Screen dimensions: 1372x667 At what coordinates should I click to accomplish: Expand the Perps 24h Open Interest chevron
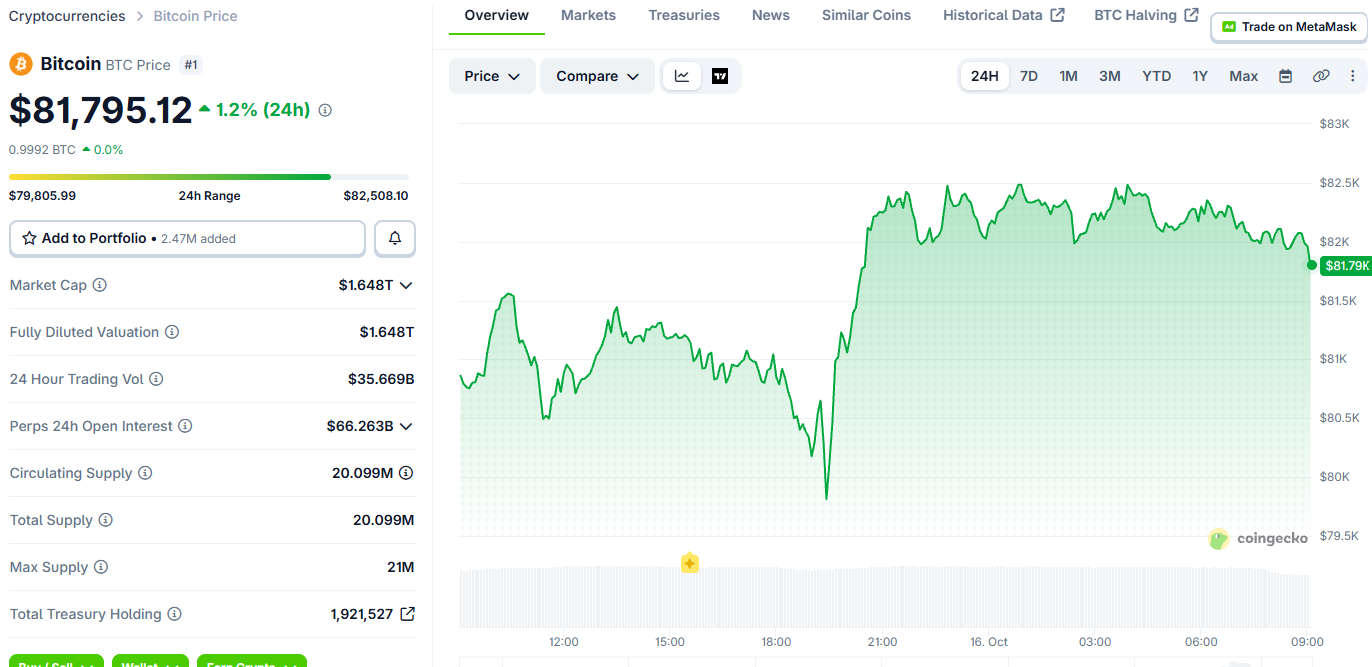pos(406,426)
